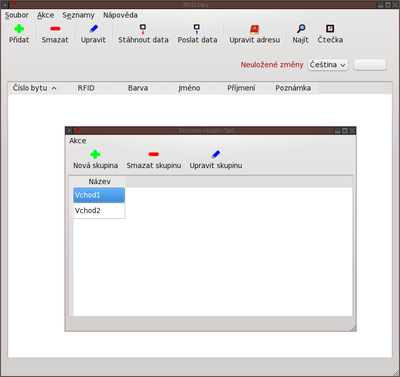
Task: Click the blue pencil Upravit icon
Action: [94, 29]
